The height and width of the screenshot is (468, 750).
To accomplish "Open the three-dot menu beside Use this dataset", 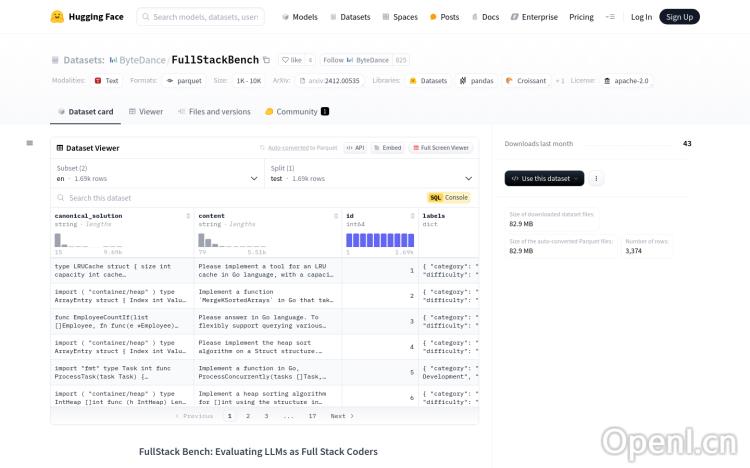I will [596, 178].
